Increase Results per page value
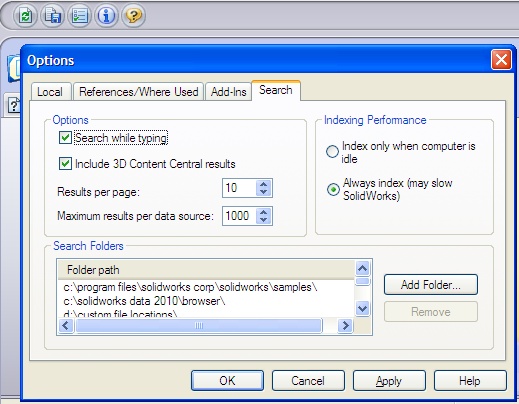This screenshot has width=519, height=404. click(x=263, y=184)
